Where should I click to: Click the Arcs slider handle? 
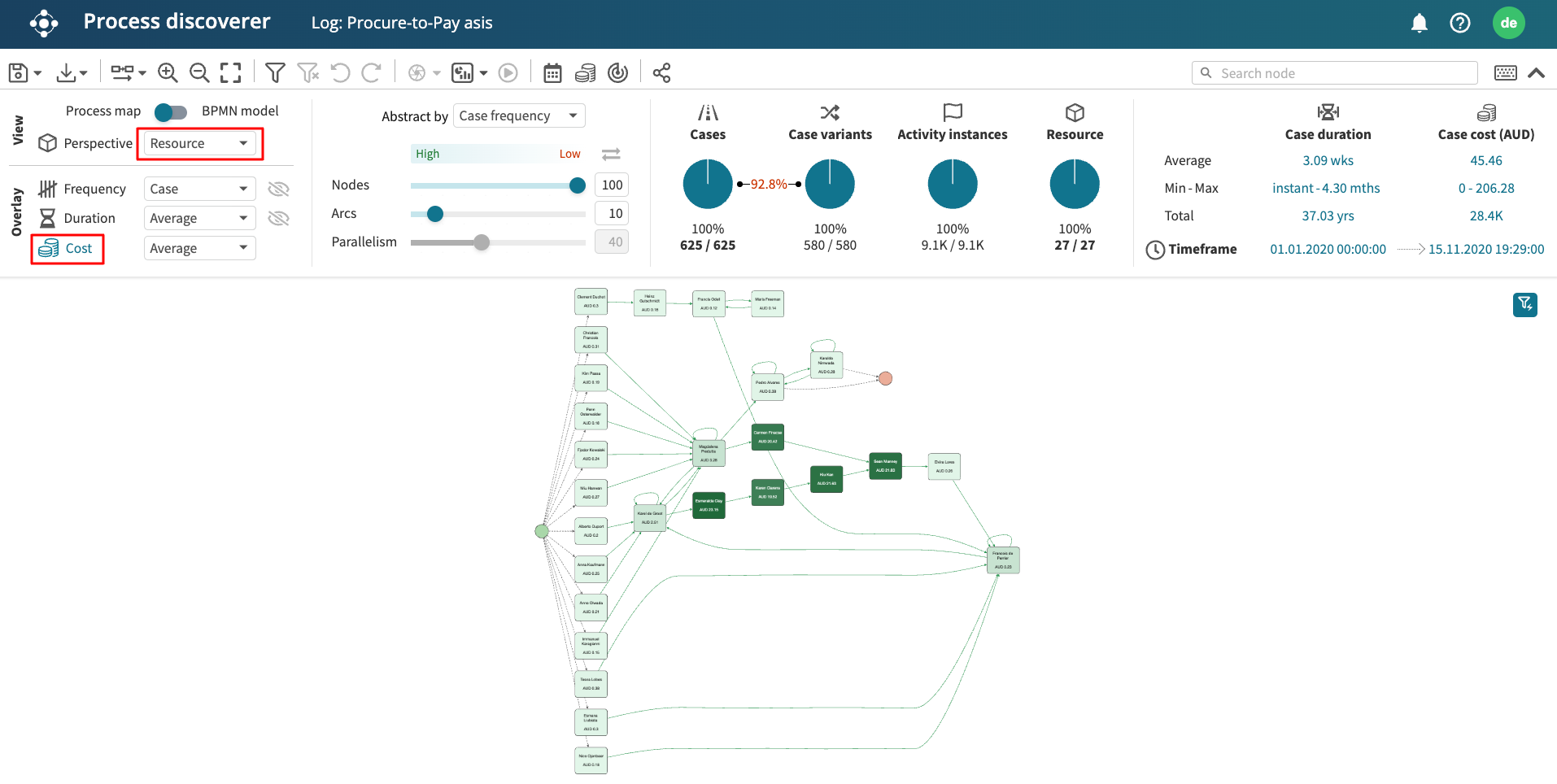(435, 214)
